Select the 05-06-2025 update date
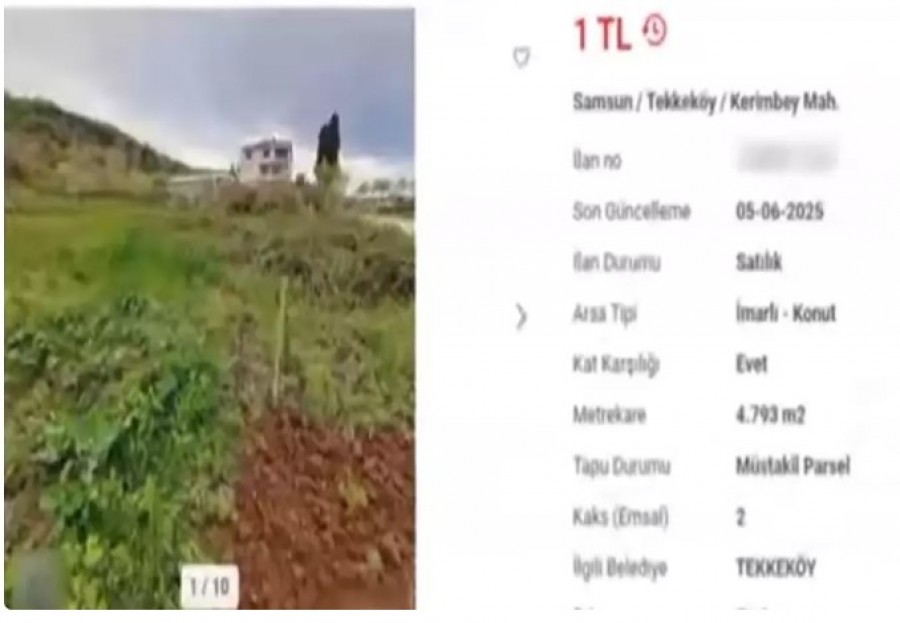 (779, 211)
